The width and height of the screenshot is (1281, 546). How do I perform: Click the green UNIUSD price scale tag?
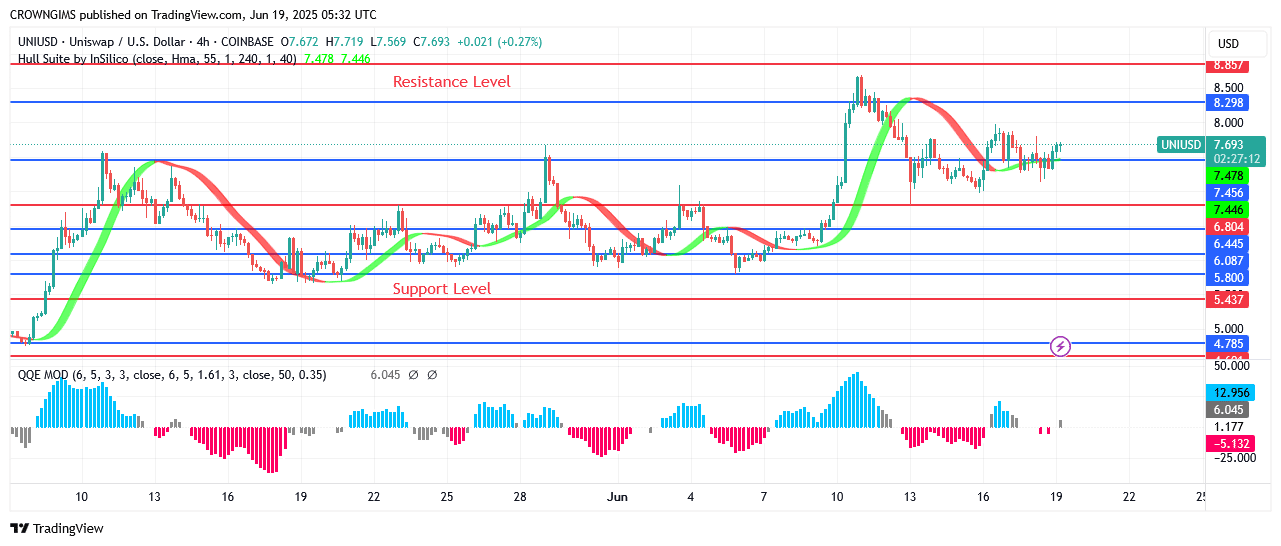coord(1180,145)
